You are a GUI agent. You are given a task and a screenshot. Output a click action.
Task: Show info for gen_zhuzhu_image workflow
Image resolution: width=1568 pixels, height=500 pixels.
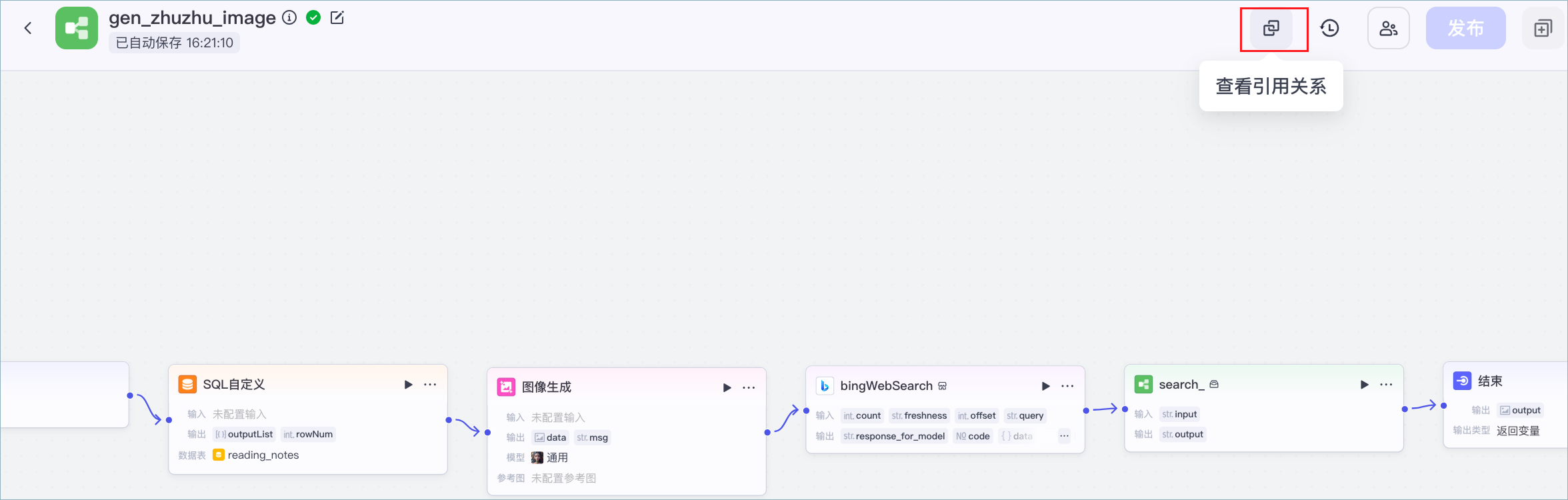pyautogui.click(x=289, y=18)
